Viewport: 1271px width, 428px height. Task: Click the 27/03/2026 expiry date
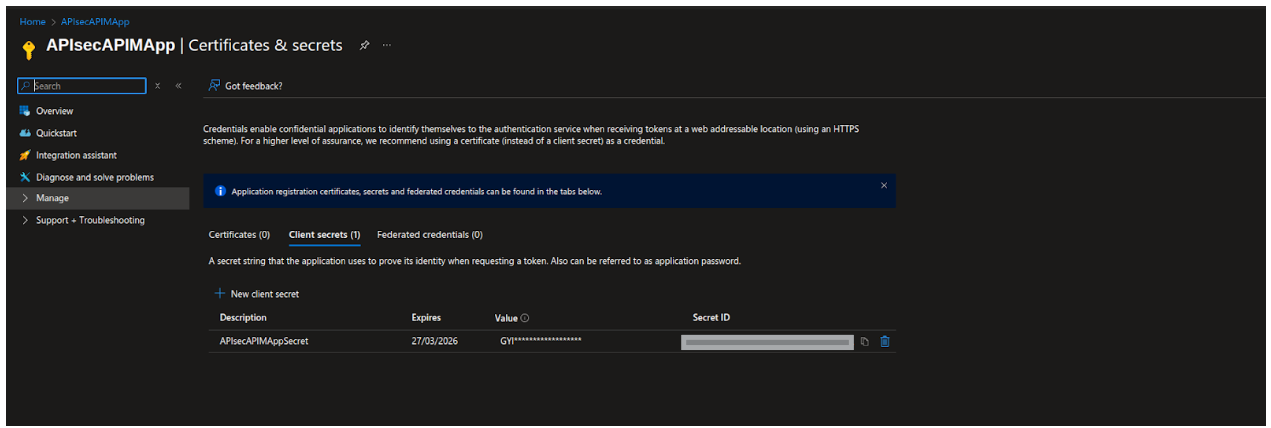click(x=436, y=341)
